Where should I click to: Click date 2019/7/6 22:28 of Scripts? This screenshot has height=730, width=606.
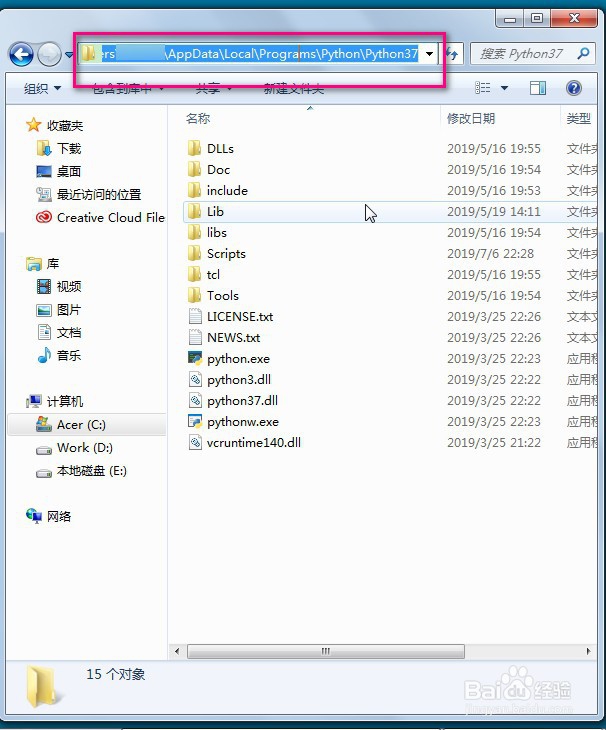[x=490, y=254]
